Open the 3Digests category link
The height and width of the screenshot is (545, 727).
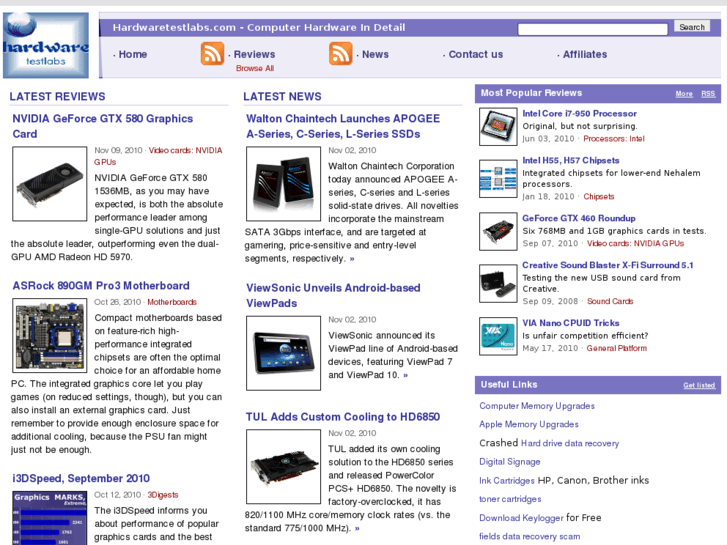(163, 495)
